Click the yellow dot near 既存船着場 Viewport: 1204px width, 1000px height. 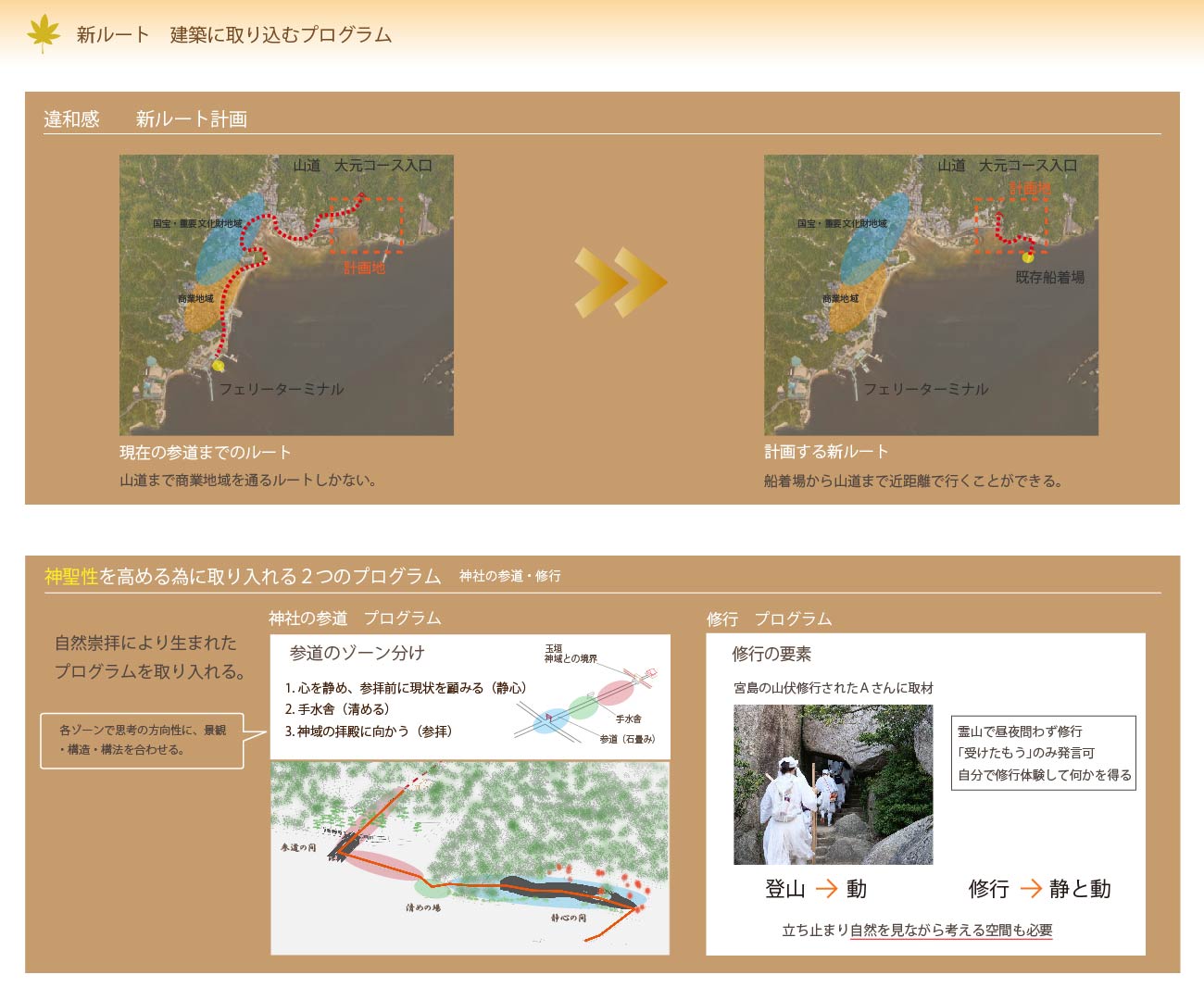[1027, 256]
